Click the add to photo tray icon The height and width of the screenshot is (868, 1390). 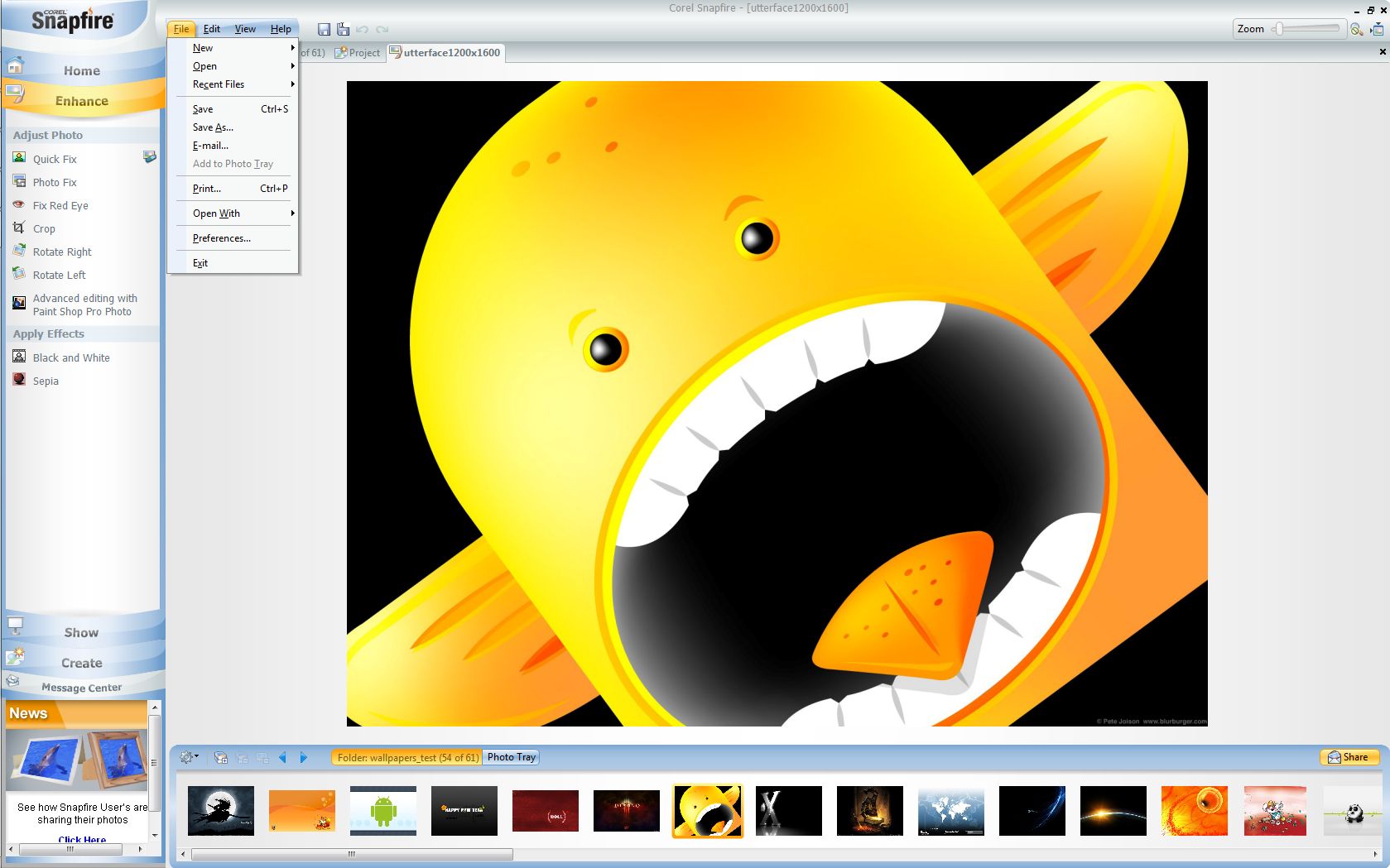221,757
